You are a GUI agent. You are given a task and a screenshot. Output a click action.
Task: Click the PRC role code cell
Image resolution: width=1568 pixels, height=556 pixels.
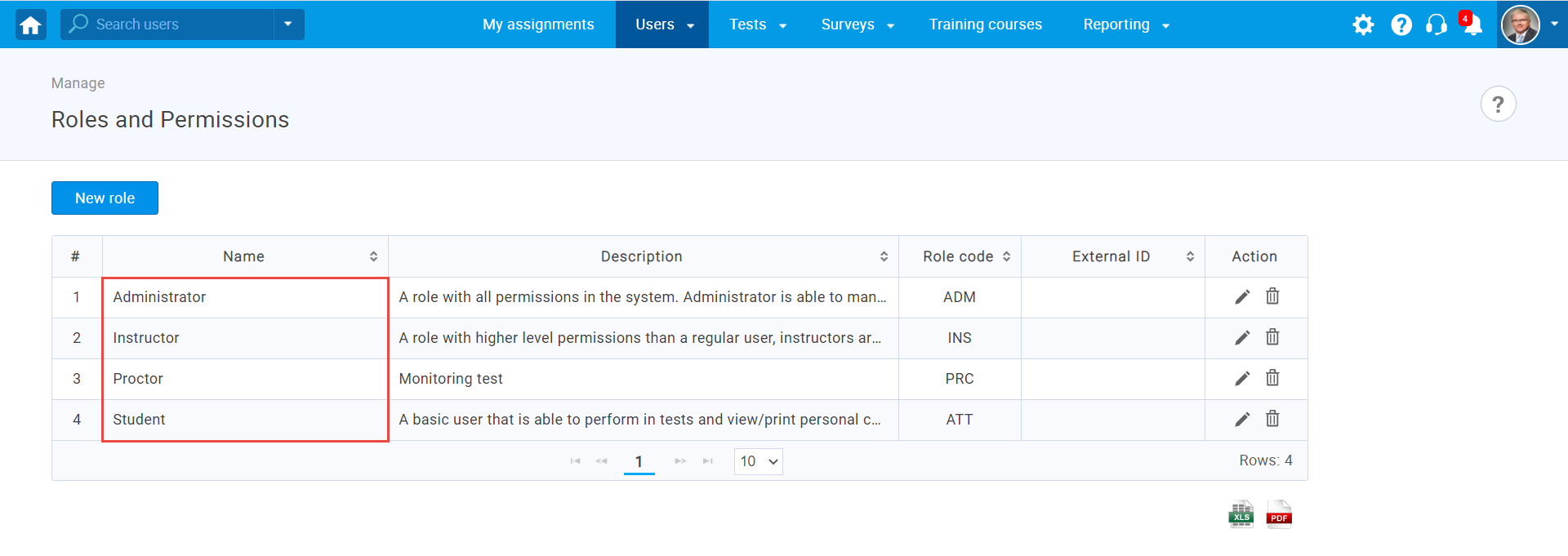[960, 379]
